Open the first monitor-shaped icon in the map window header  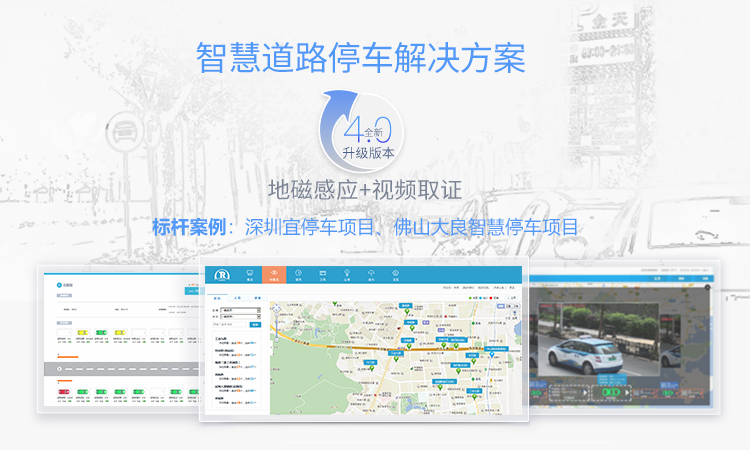click(x=250, y=275)
